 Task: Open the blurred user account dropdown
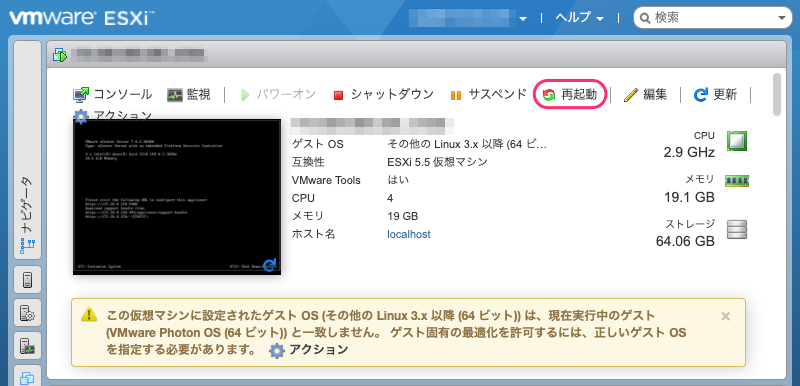pos(468,18)
